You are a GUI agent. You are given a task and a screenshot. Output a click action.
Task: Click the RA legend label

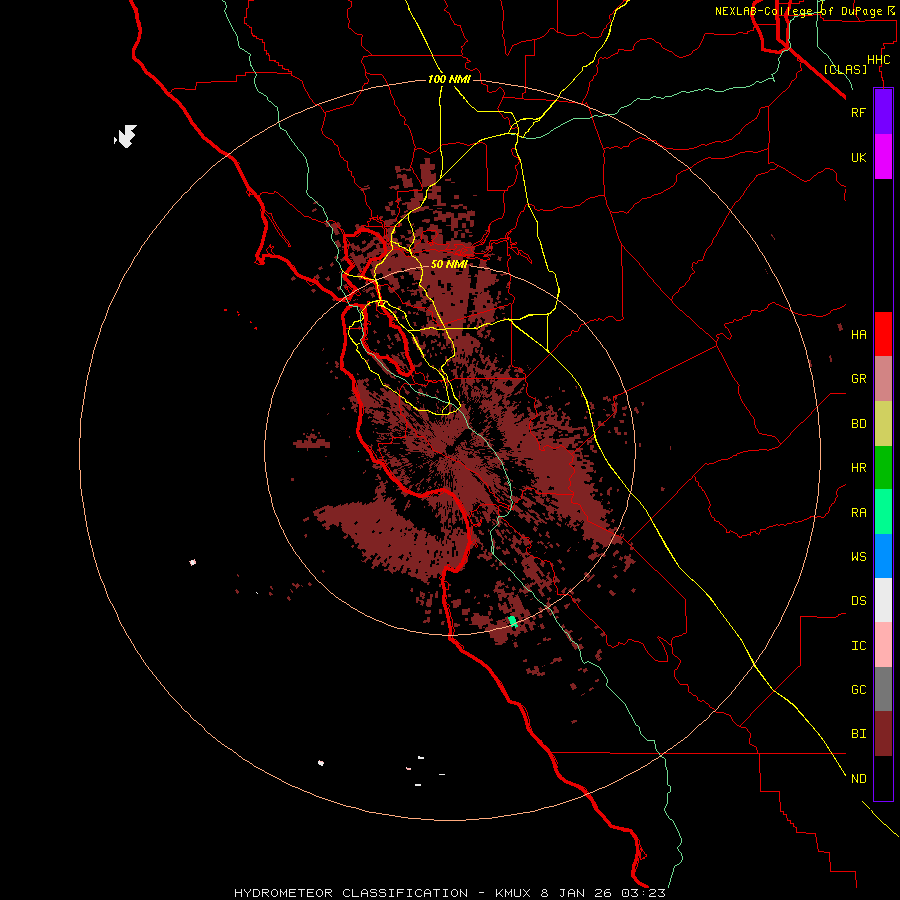click(859, 513)
